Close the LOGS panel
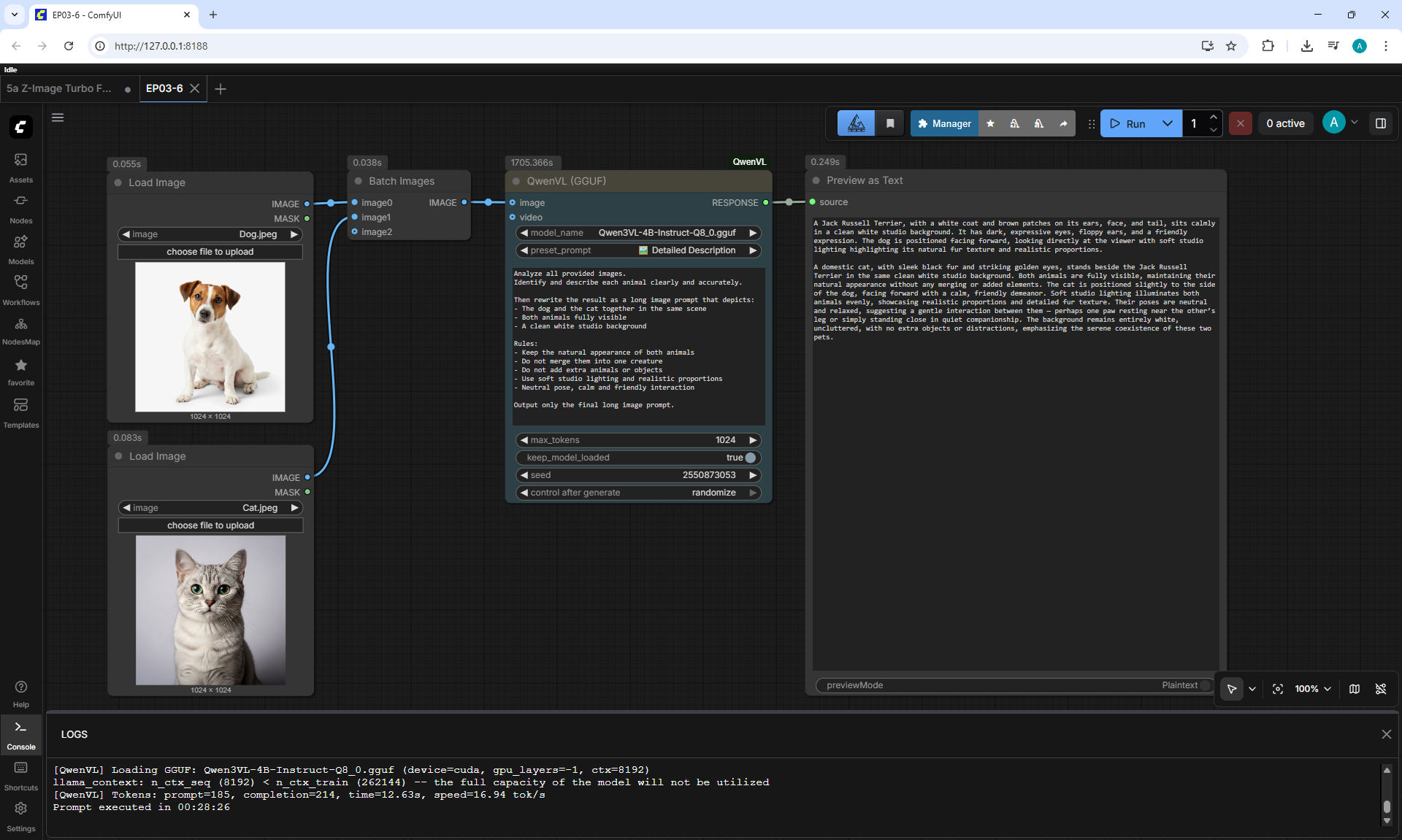Screen dimensions: 1402x840 tap(1386, 734)
